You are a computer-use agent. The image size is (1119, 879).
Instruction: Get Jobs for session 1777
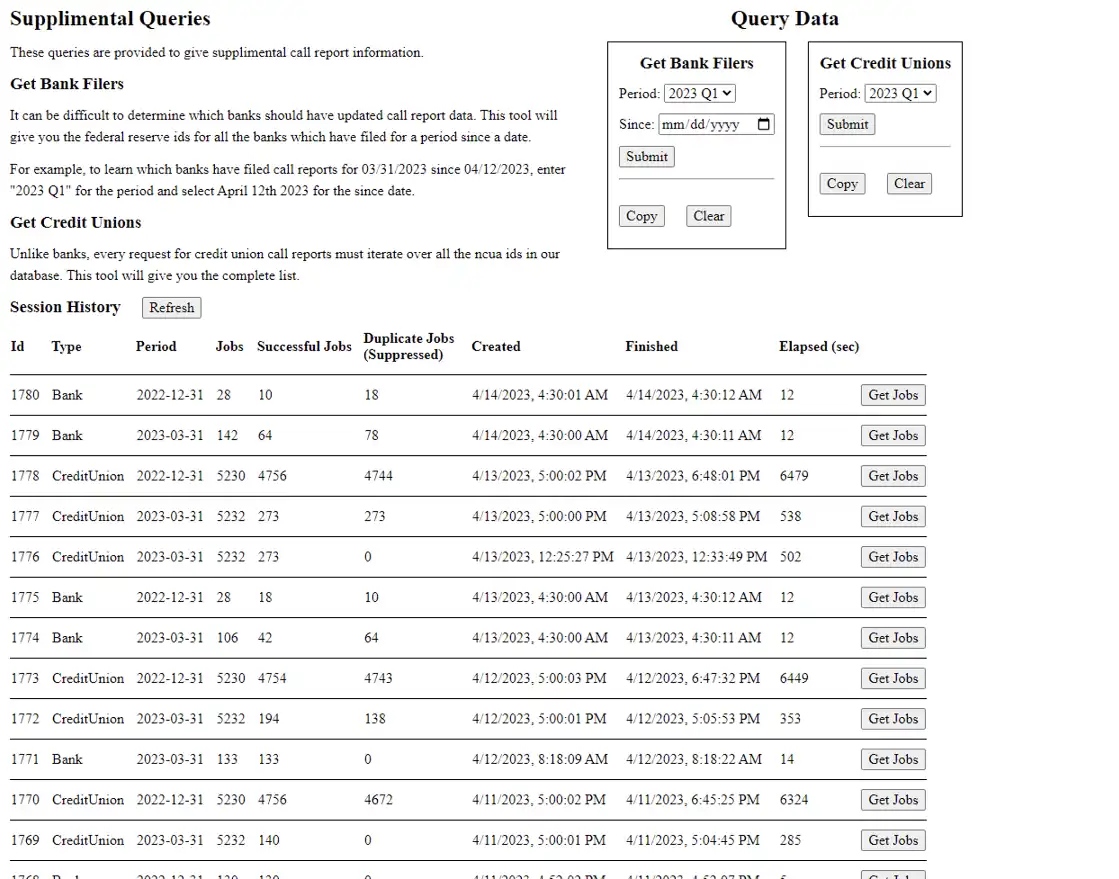click(x=893, y=517)
